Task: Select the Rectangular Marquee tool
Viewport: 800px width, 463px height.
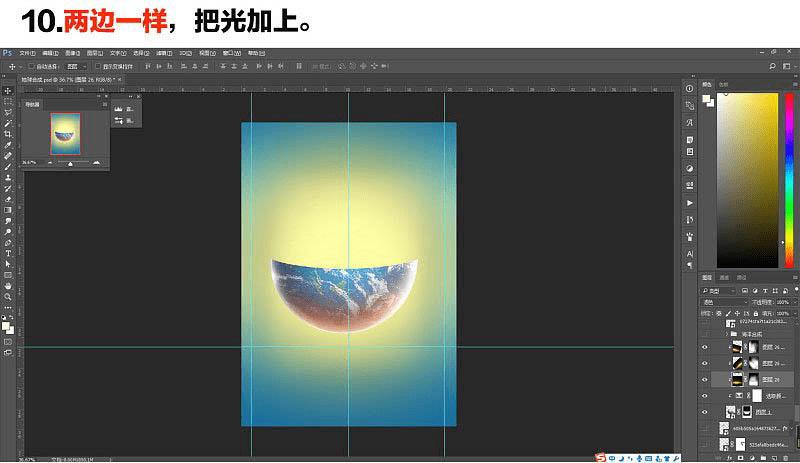Action: (x=8, y=102)
